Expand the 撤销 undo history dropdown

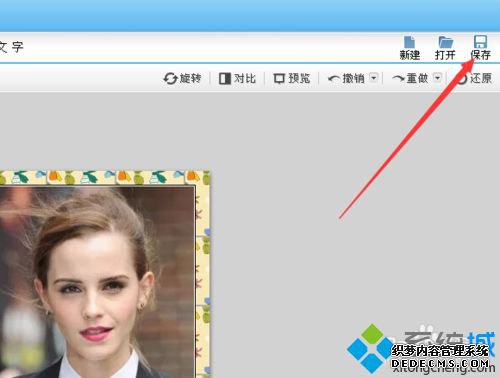click(x=374, y=78)
